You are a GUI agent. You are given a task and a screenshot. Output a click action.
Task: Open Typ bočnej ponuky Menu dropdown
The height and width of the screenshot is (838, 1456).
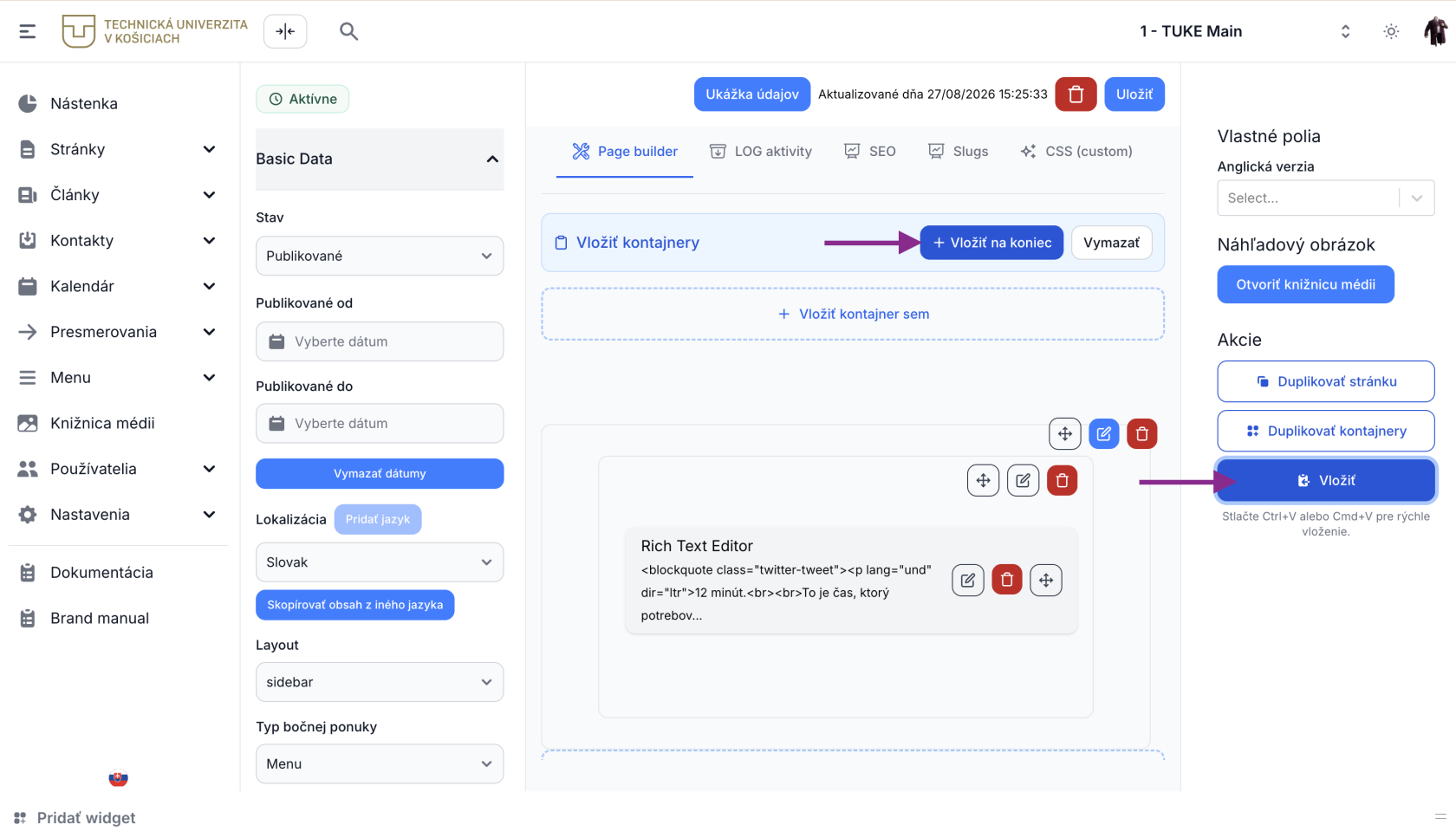(x=380, y=764)
